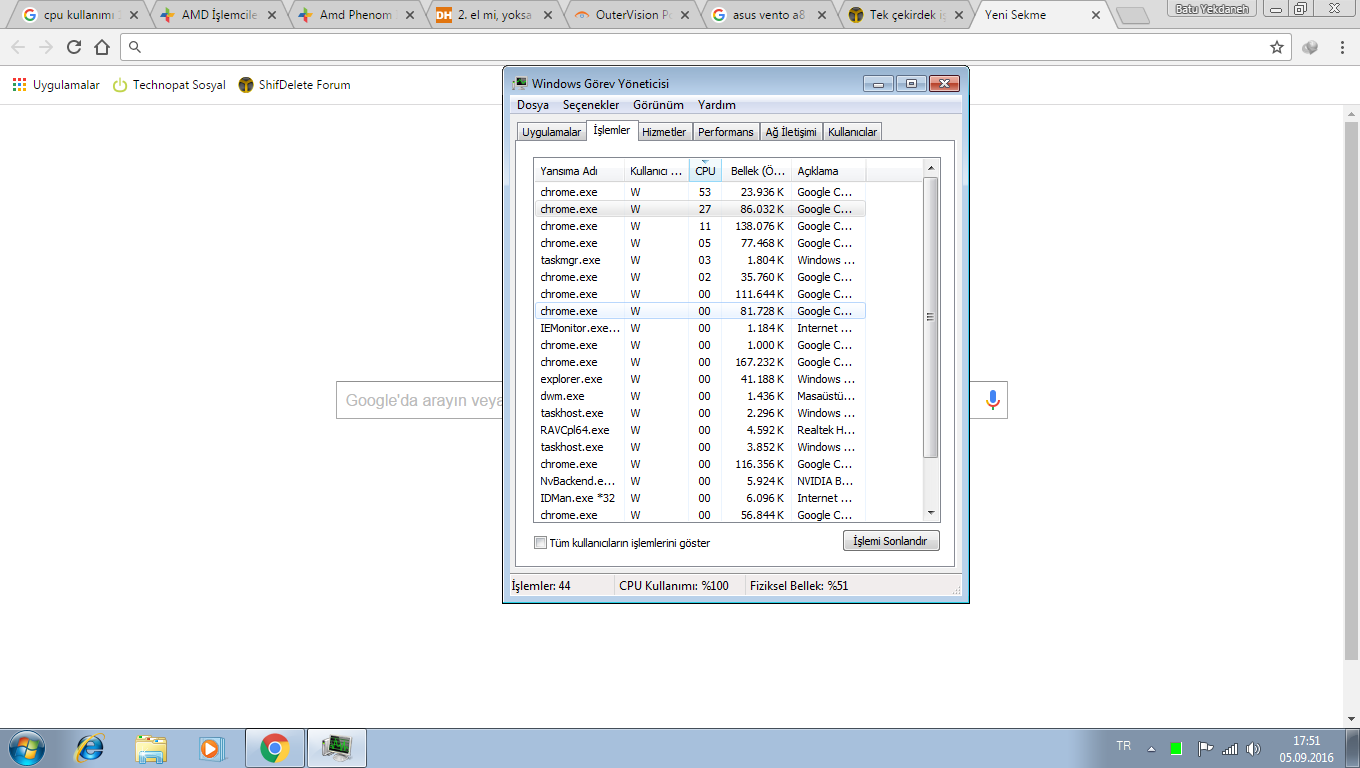Click the process list scrollbar up arrow

tap(931, 168)
